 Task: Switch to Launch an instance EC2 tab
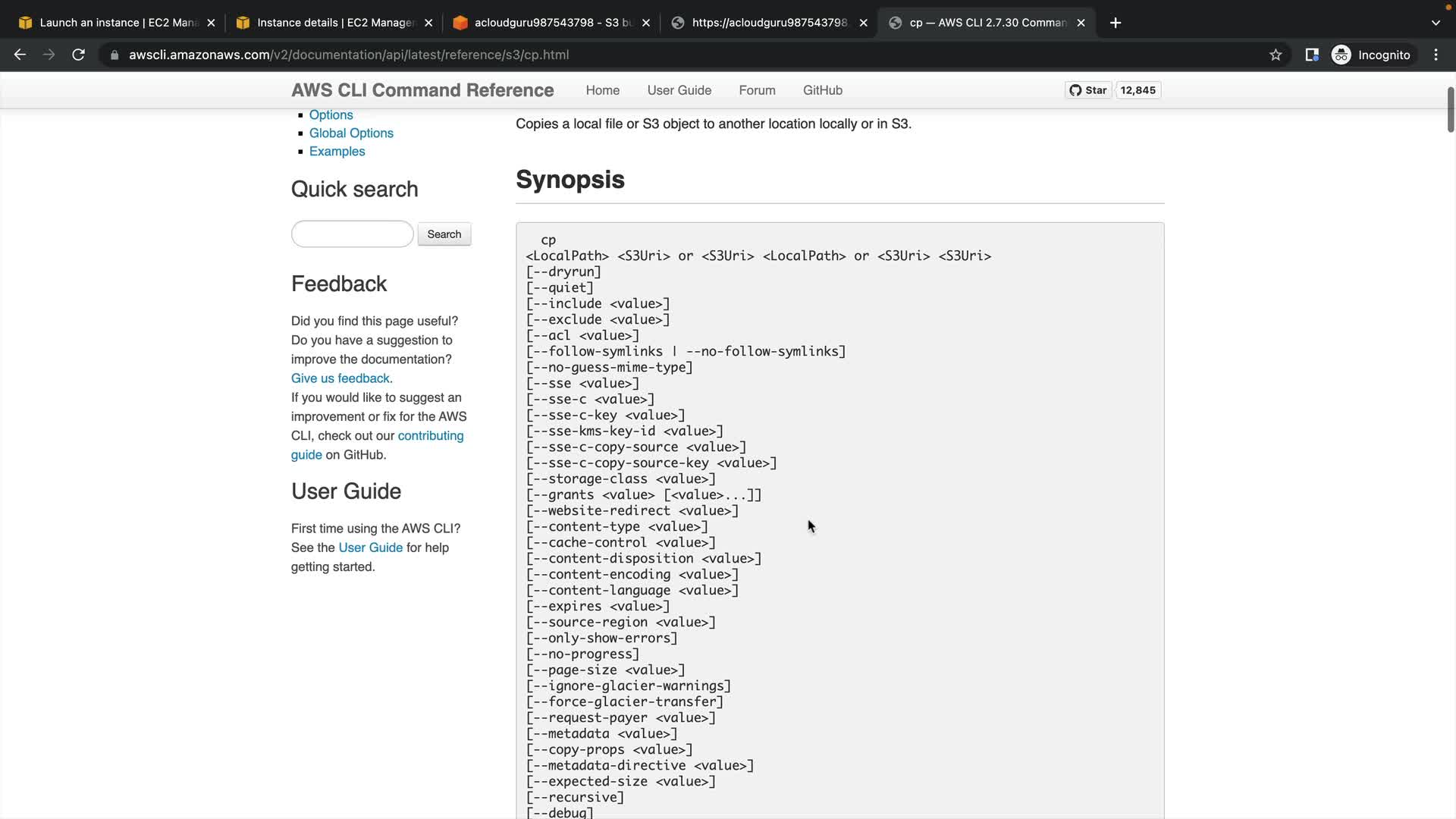point(114,23)
